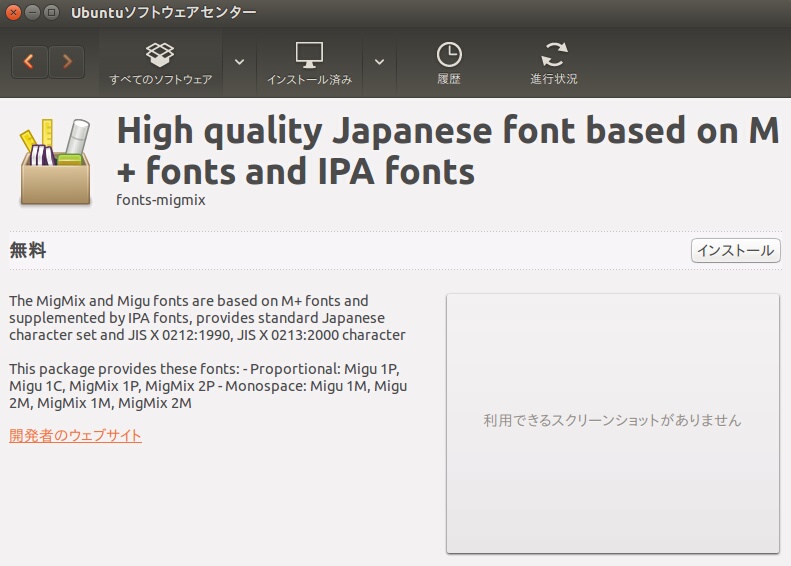Expand dropdown arrow next to インストール済み

379,62
